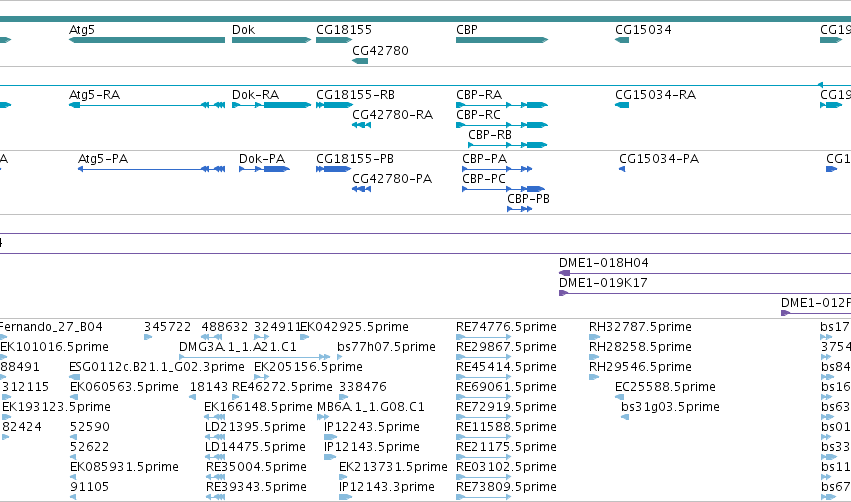Select the EK205156.5prime EST
This screenshot has width=851, height=502.
262,377
